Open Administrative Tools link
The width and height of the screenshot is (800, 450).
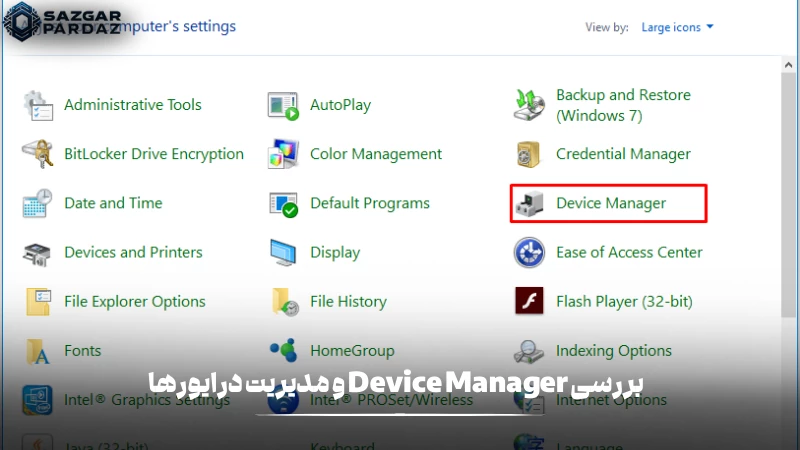pos(133,105)
